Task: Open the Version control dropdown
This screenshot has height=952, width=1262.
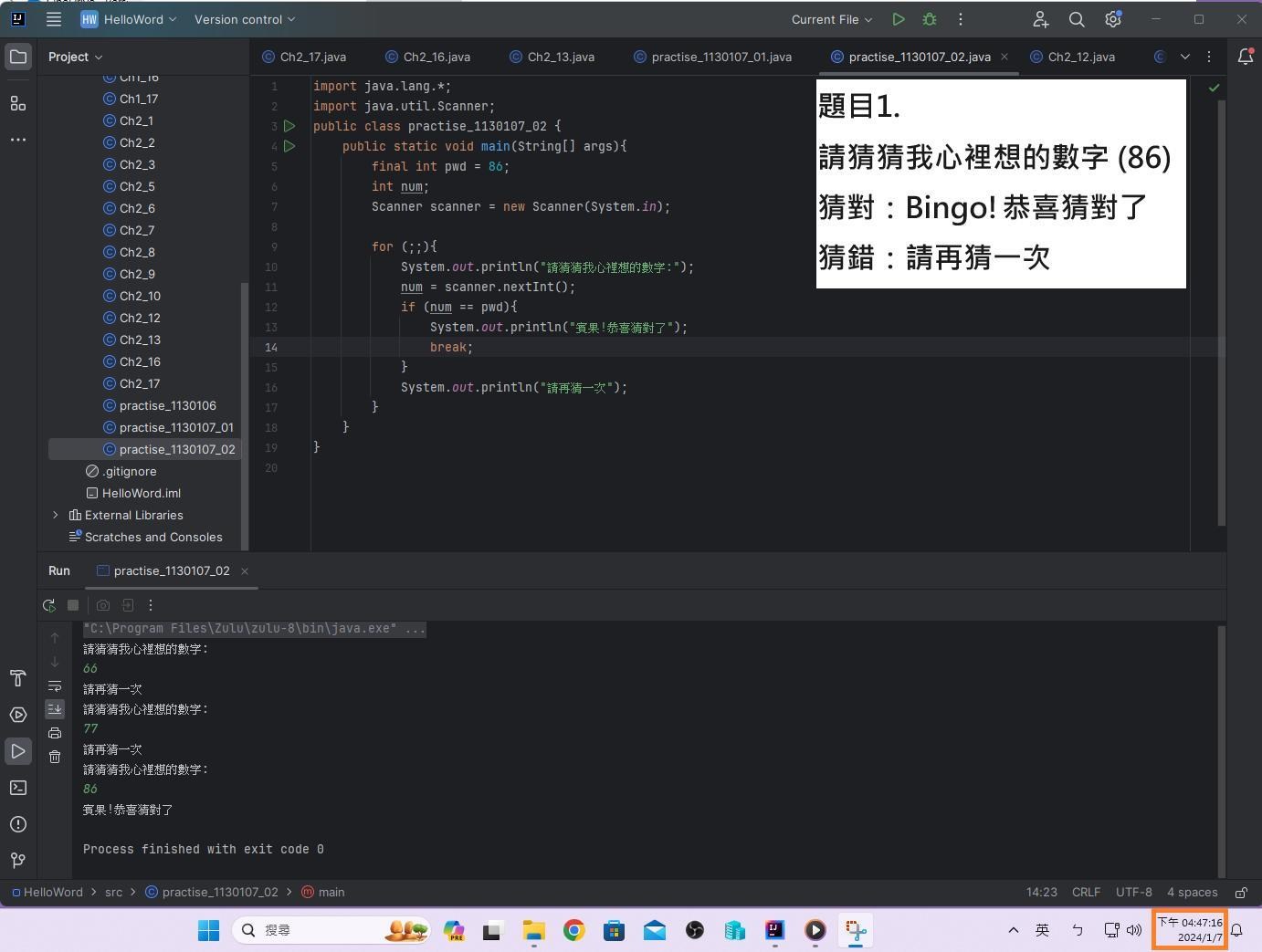Action: tap(245, 19)
